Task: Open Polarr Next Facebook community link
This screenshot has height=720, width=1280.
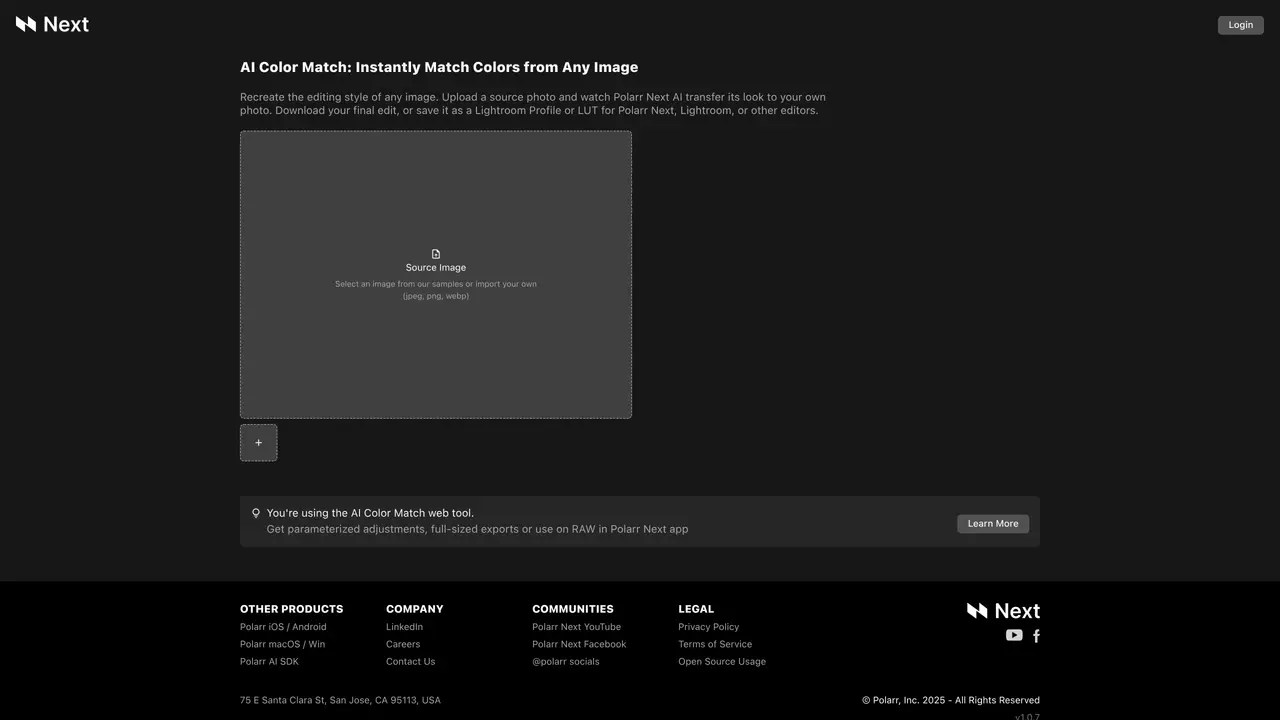Action: coord(579,644)
